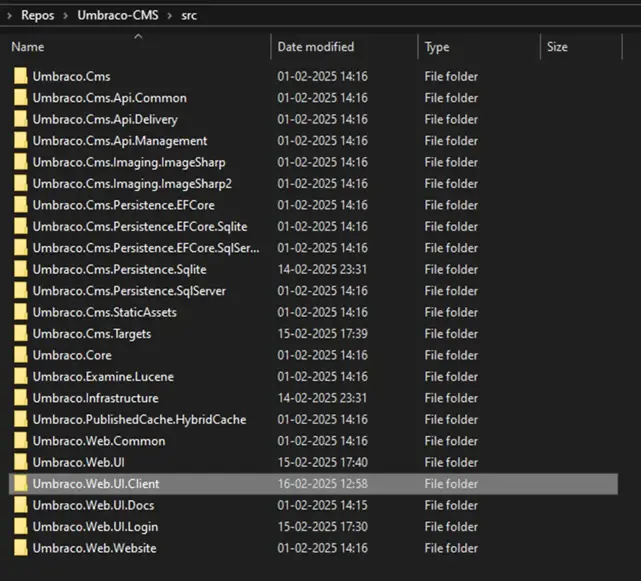This screenshot has height=581, width=641.
Task: Select the Umbraco.PublishedCache.HybridCache folder name
Action: click(x=139, y=419)
